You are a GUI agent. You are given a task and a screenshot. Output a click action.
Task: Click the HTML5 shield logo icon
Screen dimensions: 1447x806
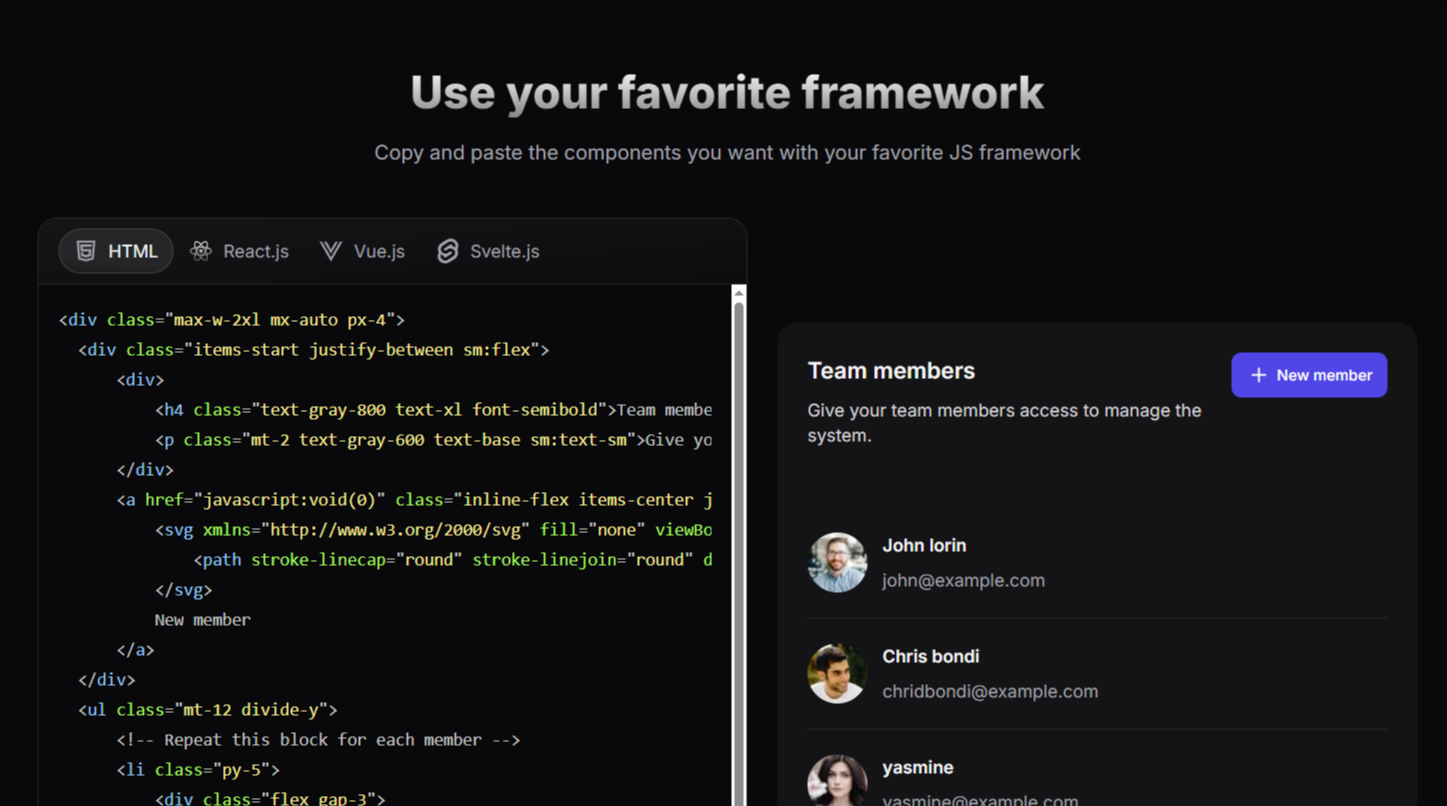click(86, 251)
